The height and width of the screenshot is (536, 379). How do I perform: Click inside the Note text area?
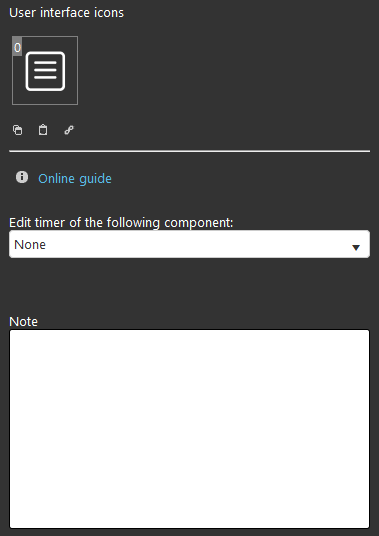point(189,429)
